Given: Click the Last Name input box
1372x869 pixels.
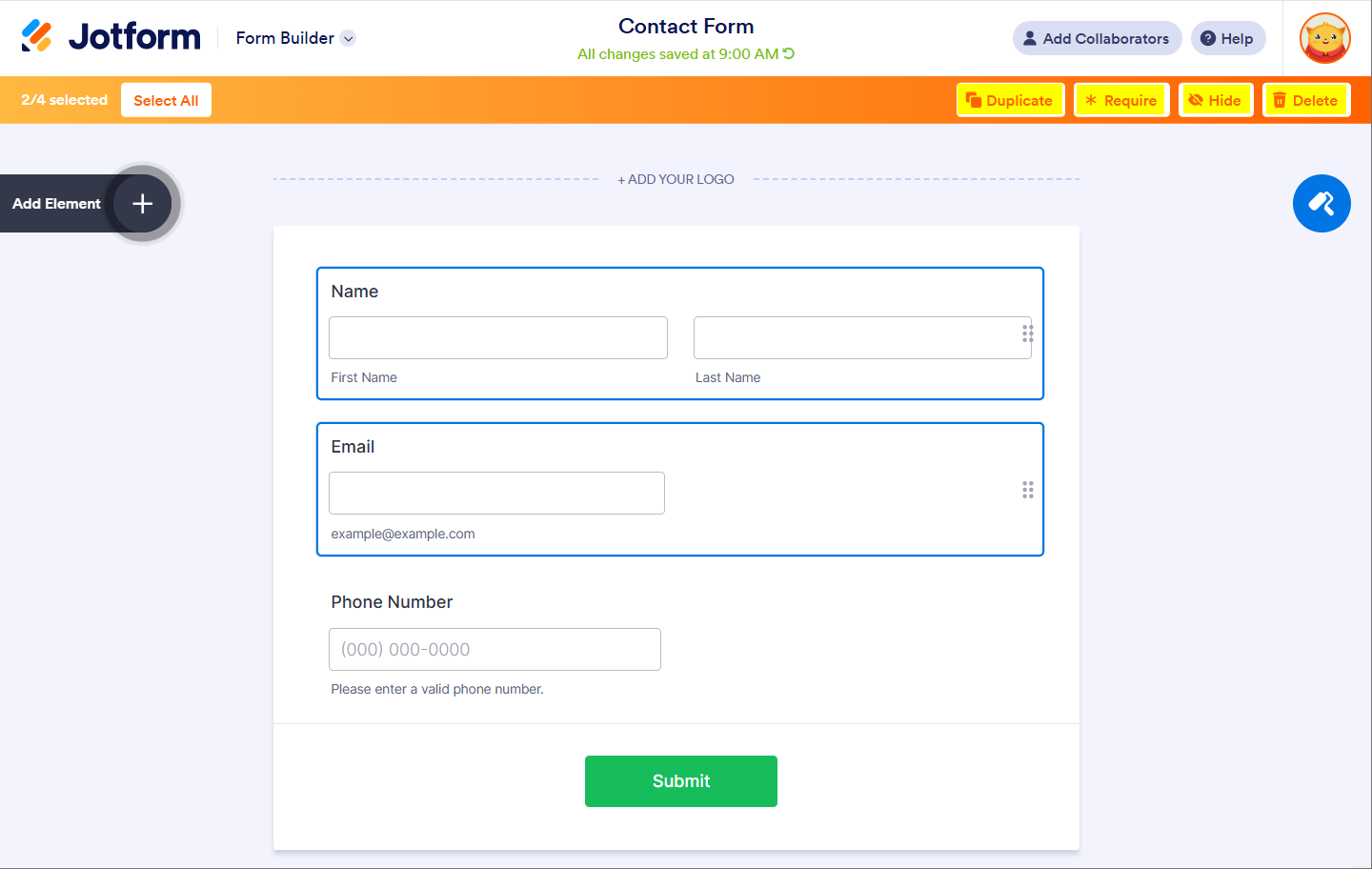Looking at the screenshot, I should [x=857, y=338].
